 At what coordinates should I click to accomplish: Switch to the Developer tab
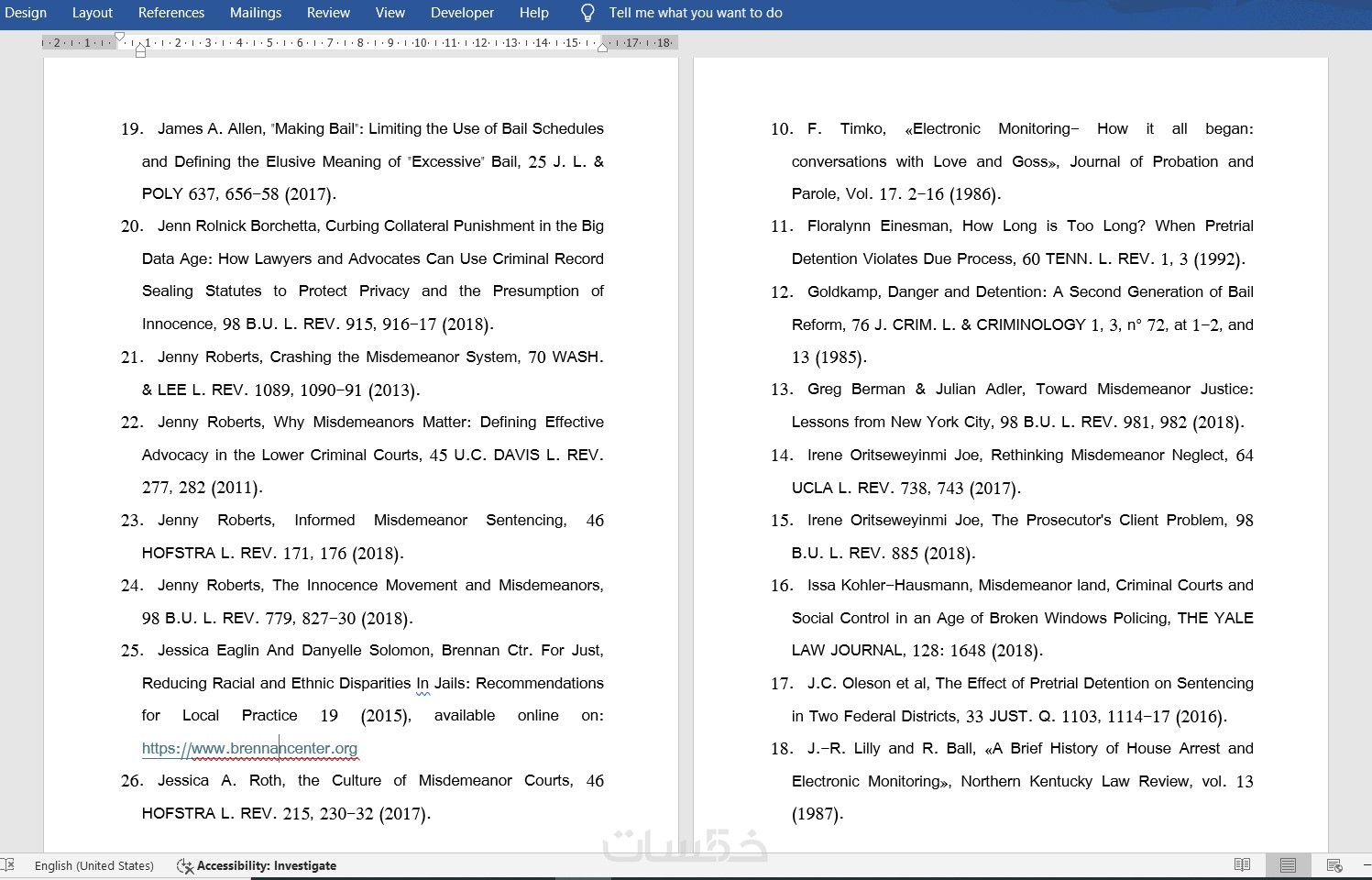coord(463,13)
